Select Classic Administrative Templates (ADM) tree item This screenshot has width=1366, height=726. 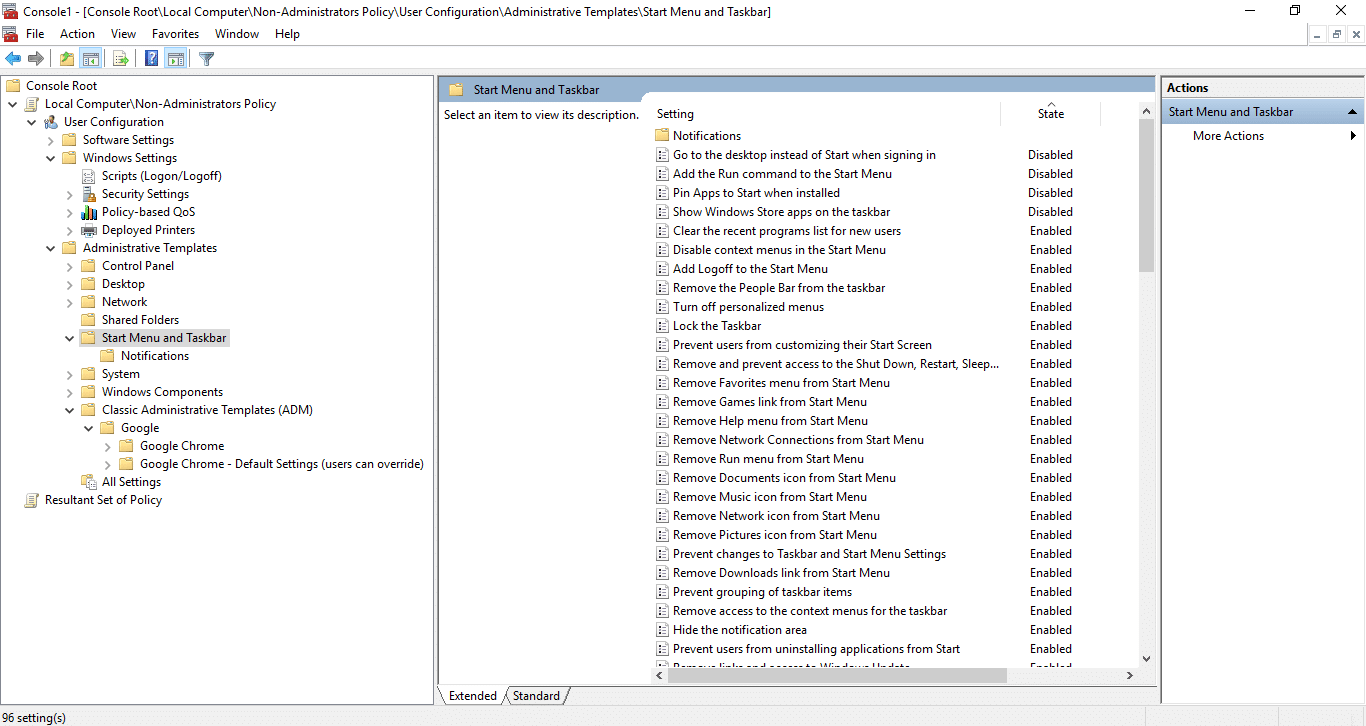207,410
